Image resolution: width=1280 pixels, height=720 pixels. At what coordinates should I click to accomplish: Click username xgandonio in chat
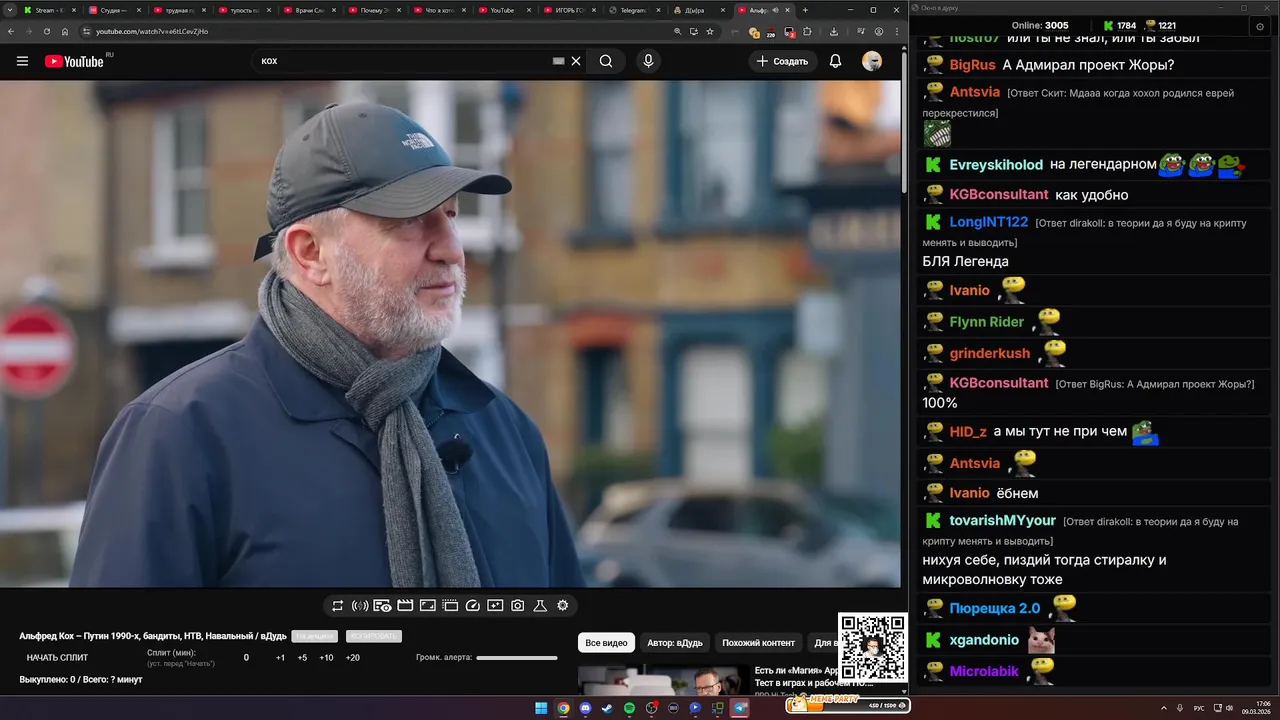tap(984, 640)
